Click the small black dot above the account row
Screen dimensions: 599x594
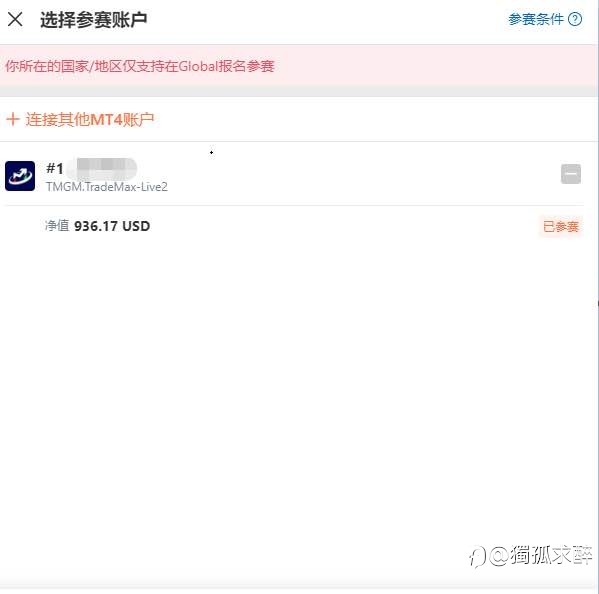coord(211,152)
